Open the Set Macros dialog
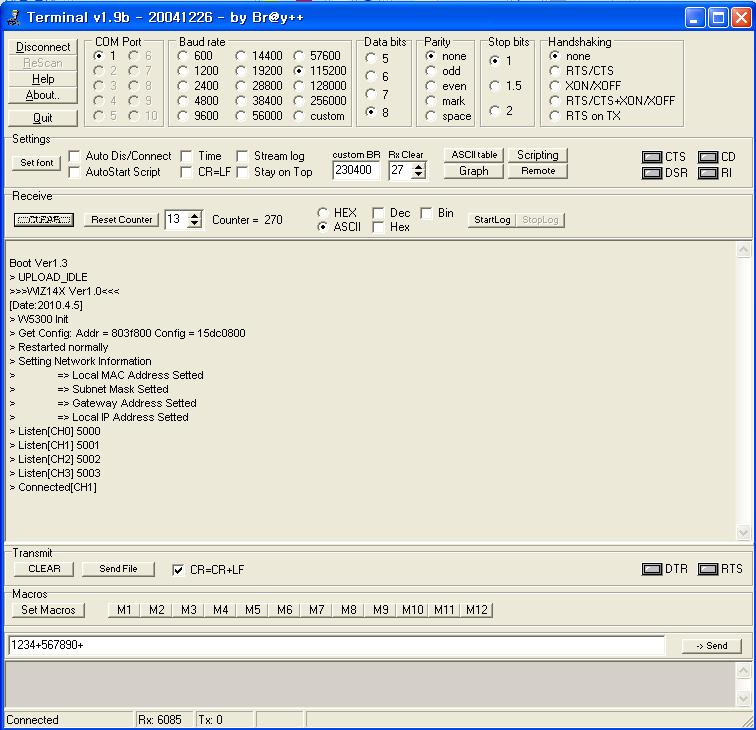Viewport: 756px width, 730px height. [x=48, y=610]
